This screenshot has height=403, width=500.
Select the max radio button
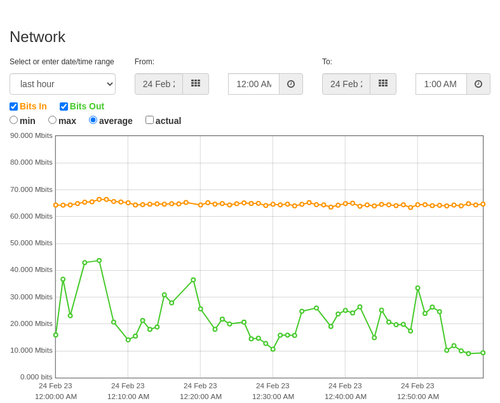[52, 120]
